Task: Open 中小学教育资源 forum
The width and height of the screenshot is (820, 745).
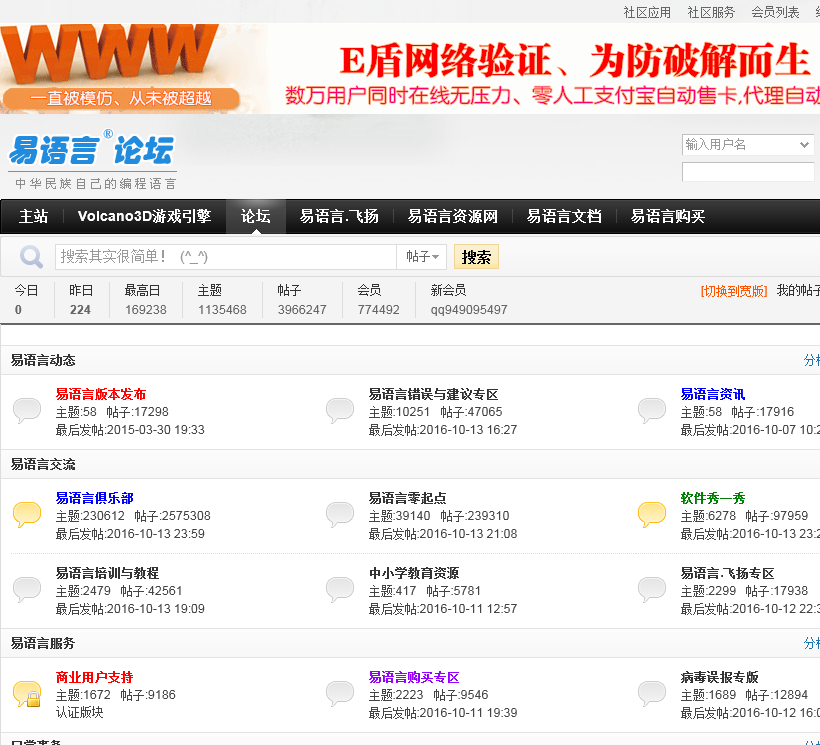Action: [414, 573]
